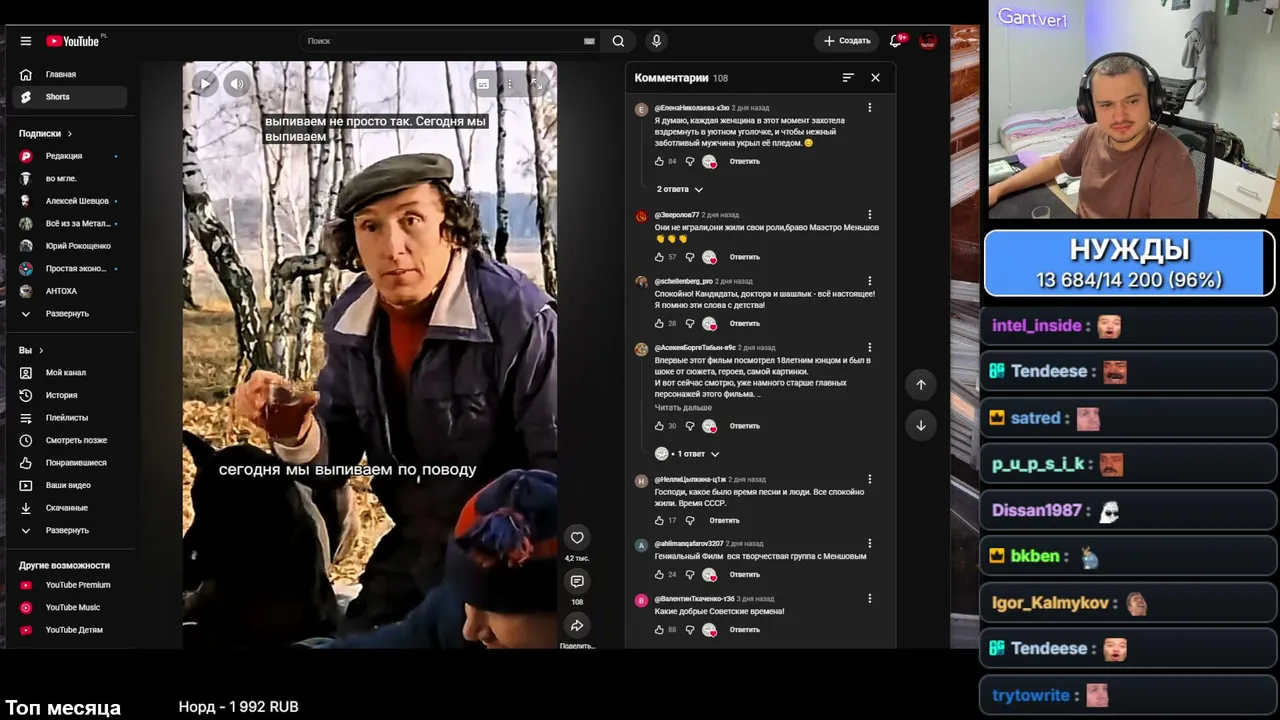Mute the Shorts video volume
This screenshot has width=1280, height=720.
(x=237, y=84)
